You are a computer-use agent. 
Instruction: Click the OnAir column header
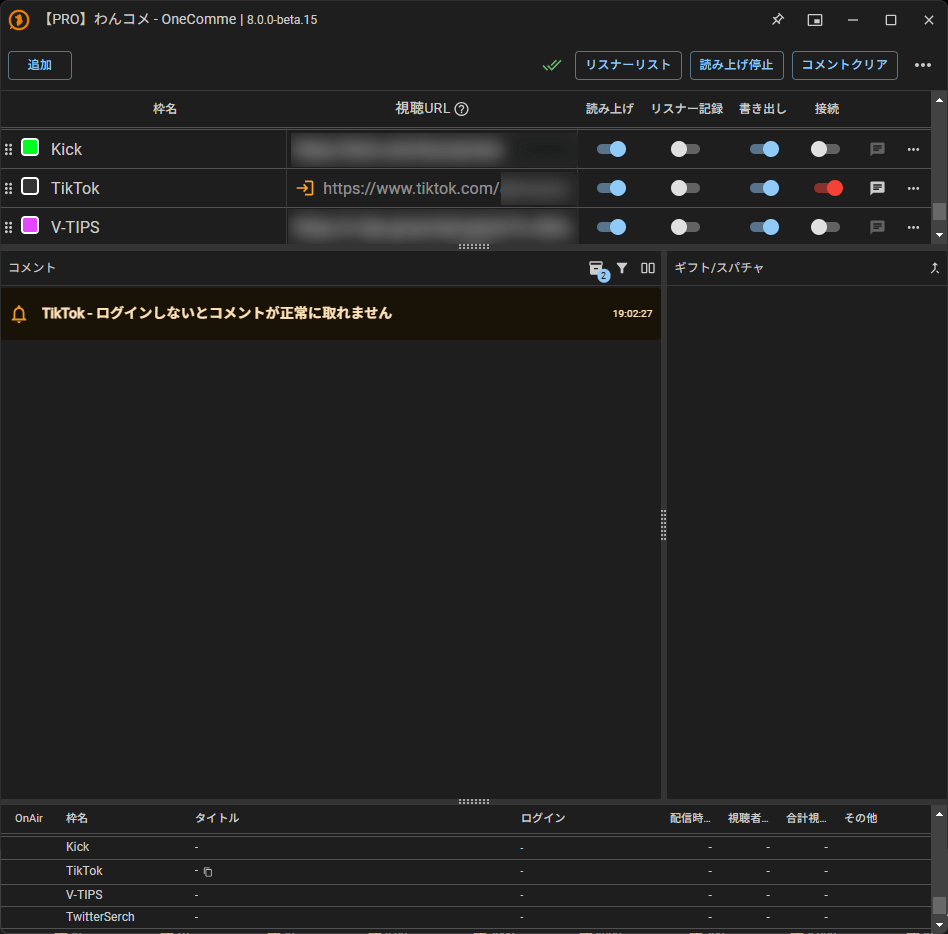29,818
